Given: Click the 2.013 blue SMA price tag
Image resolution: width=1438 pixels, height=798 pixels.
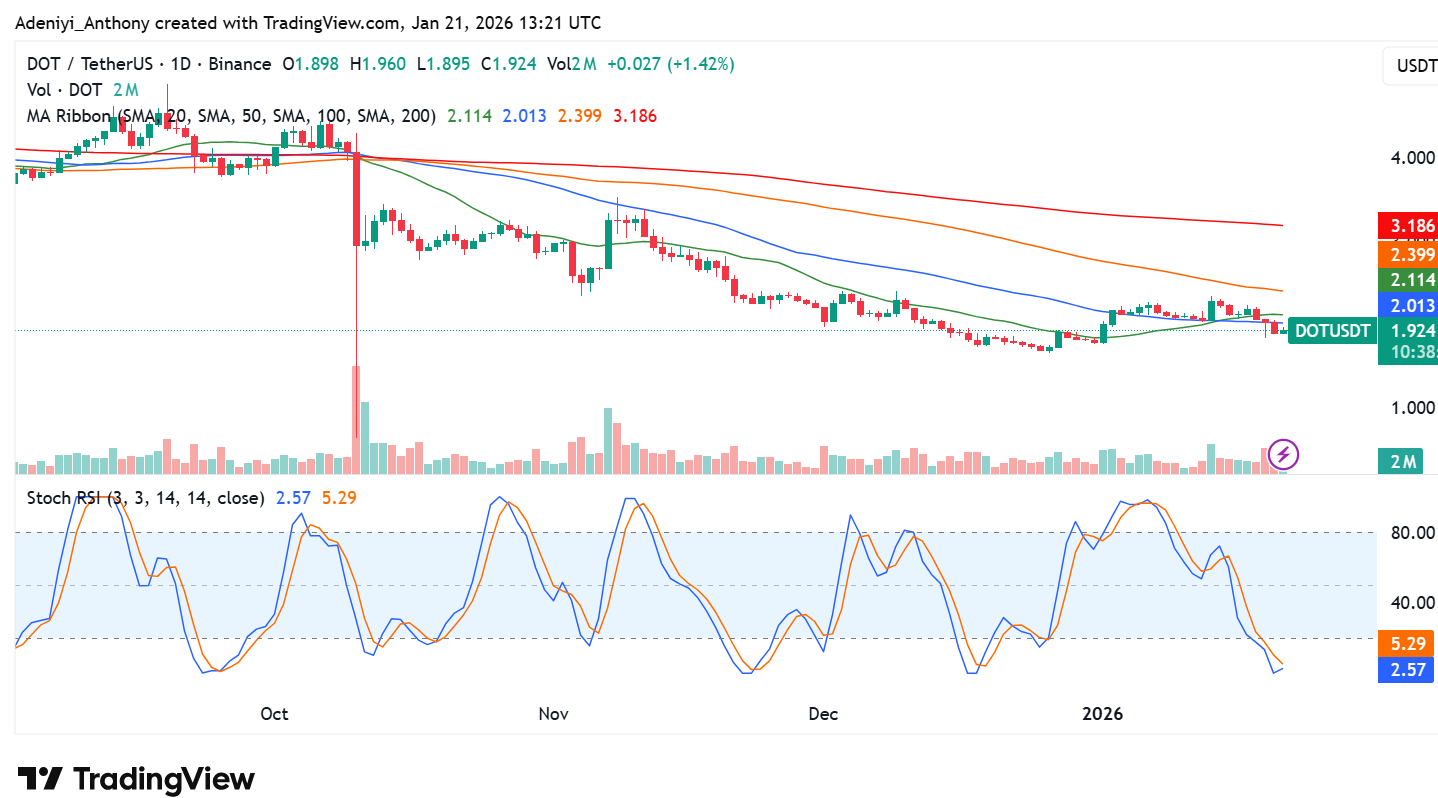Looking at the screenshot, I should pyautogui.click(x=1407, y=306).
